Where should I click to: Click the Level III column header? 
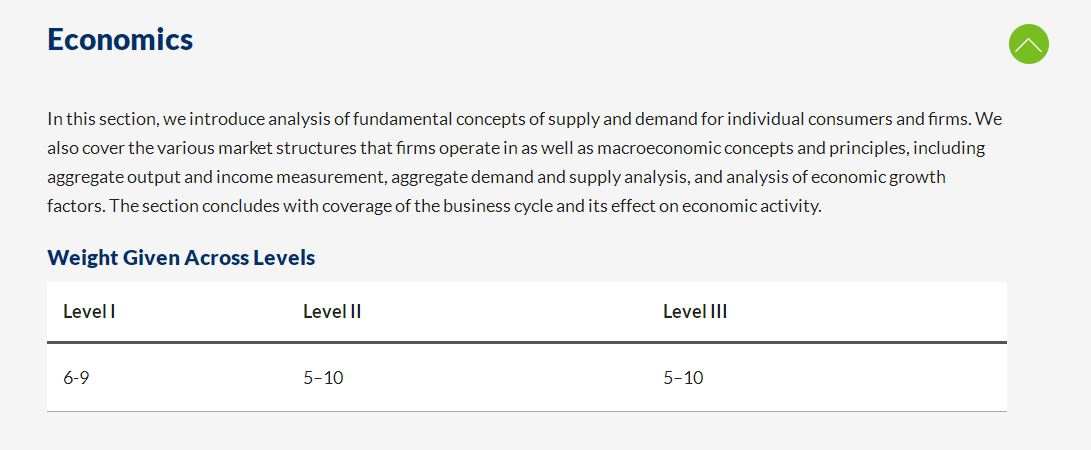[x=695, y=312]
